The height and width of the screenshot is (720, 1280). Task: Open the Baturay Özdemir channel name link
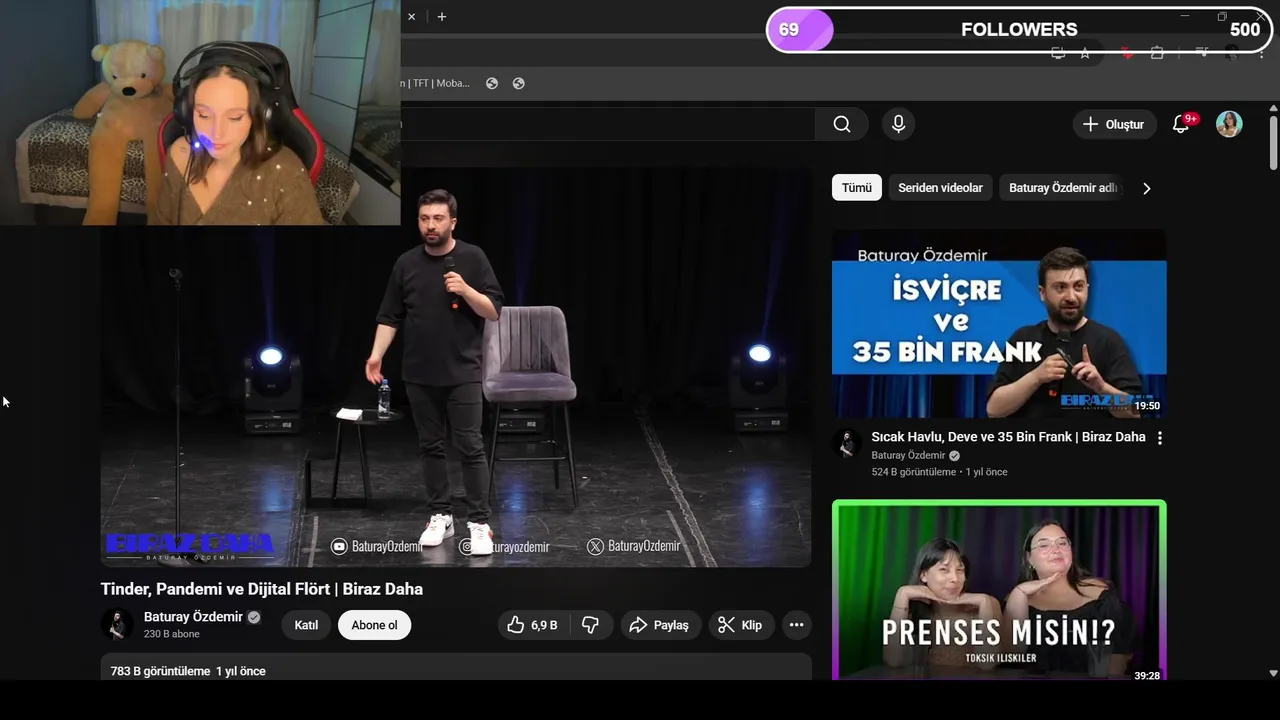click(x=193, y=617)
